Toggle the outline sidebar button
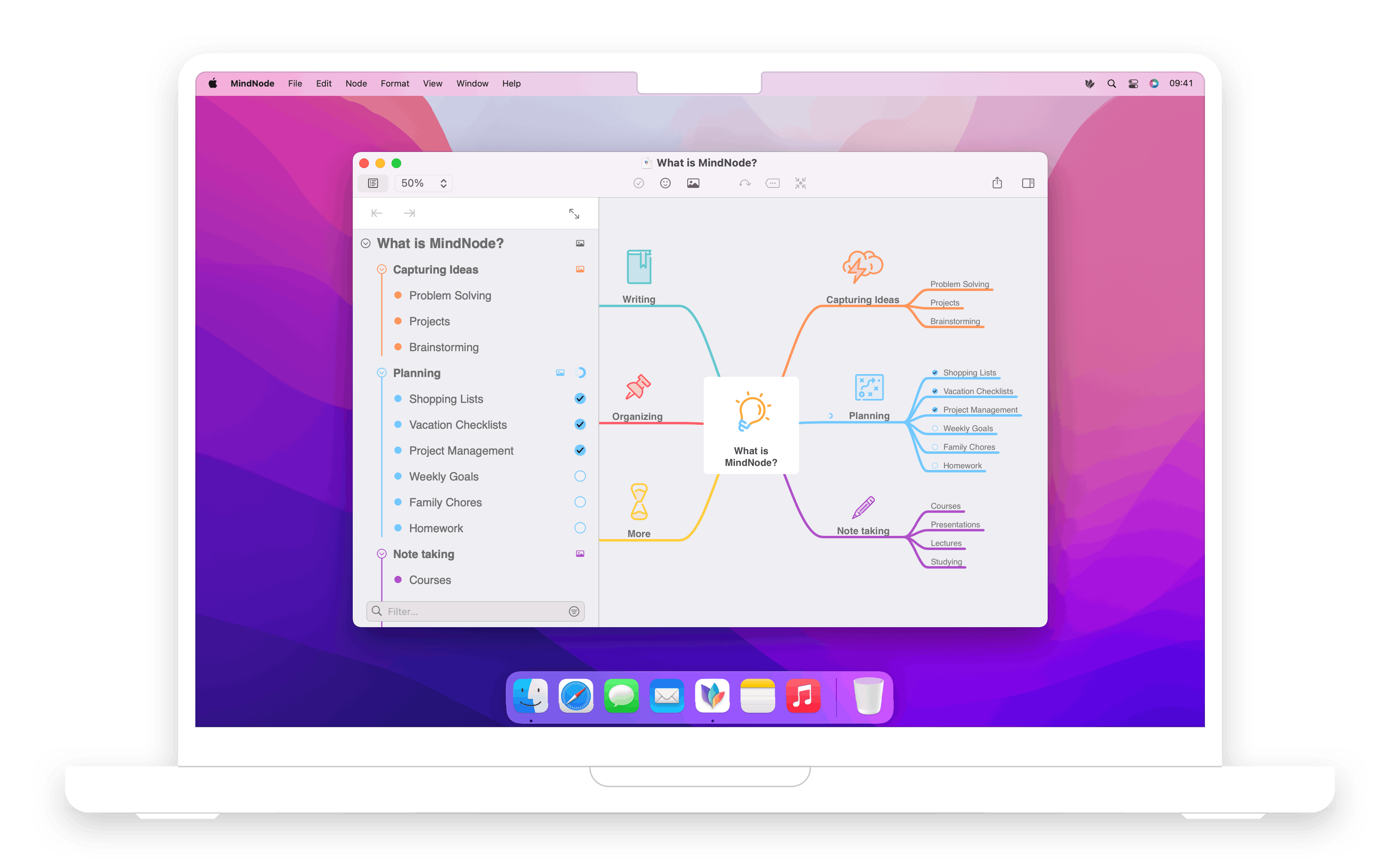This screenshot has height=866, width=1400. coord(373,183)
